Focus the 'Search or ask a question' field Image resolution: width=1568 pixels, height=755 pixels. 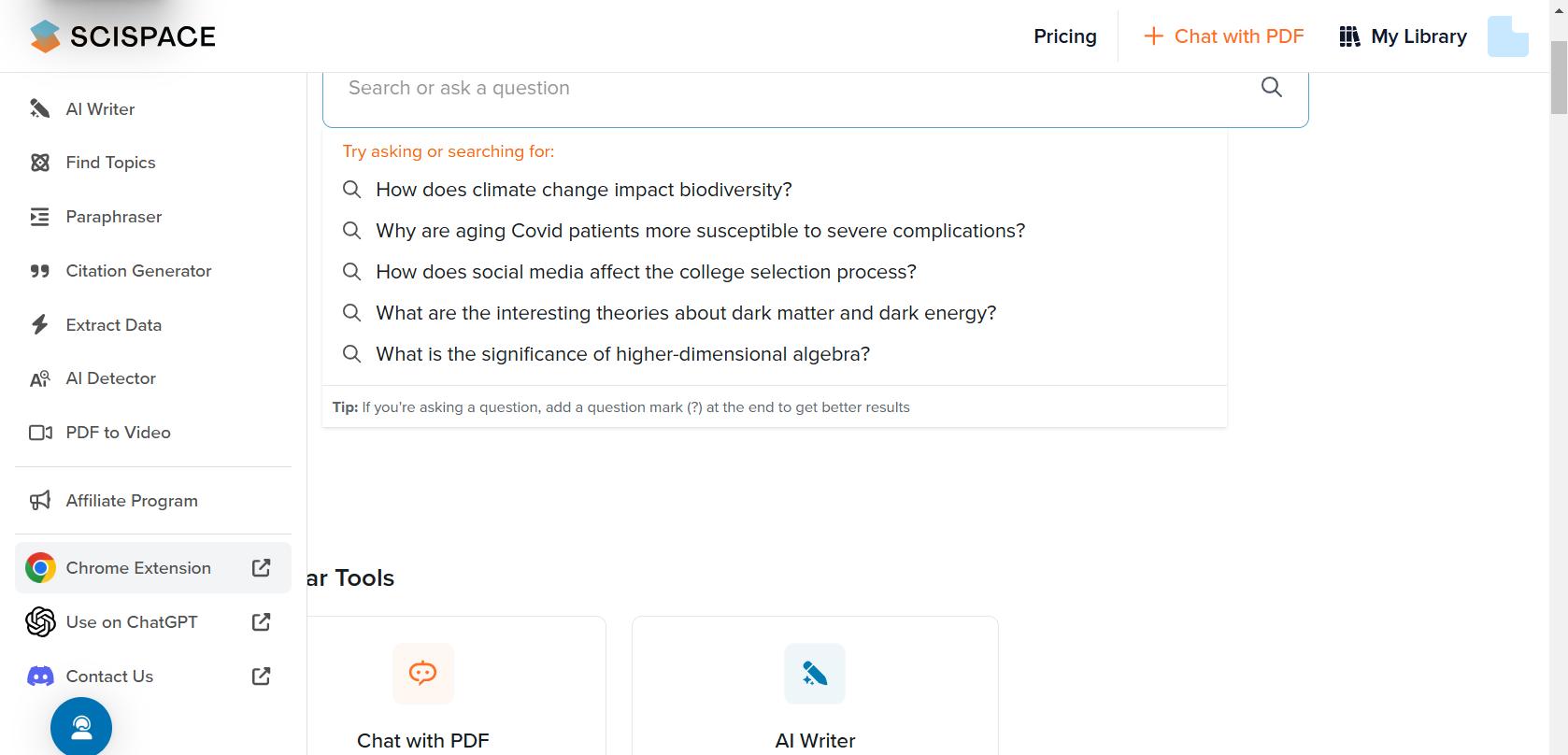[794, 88]
